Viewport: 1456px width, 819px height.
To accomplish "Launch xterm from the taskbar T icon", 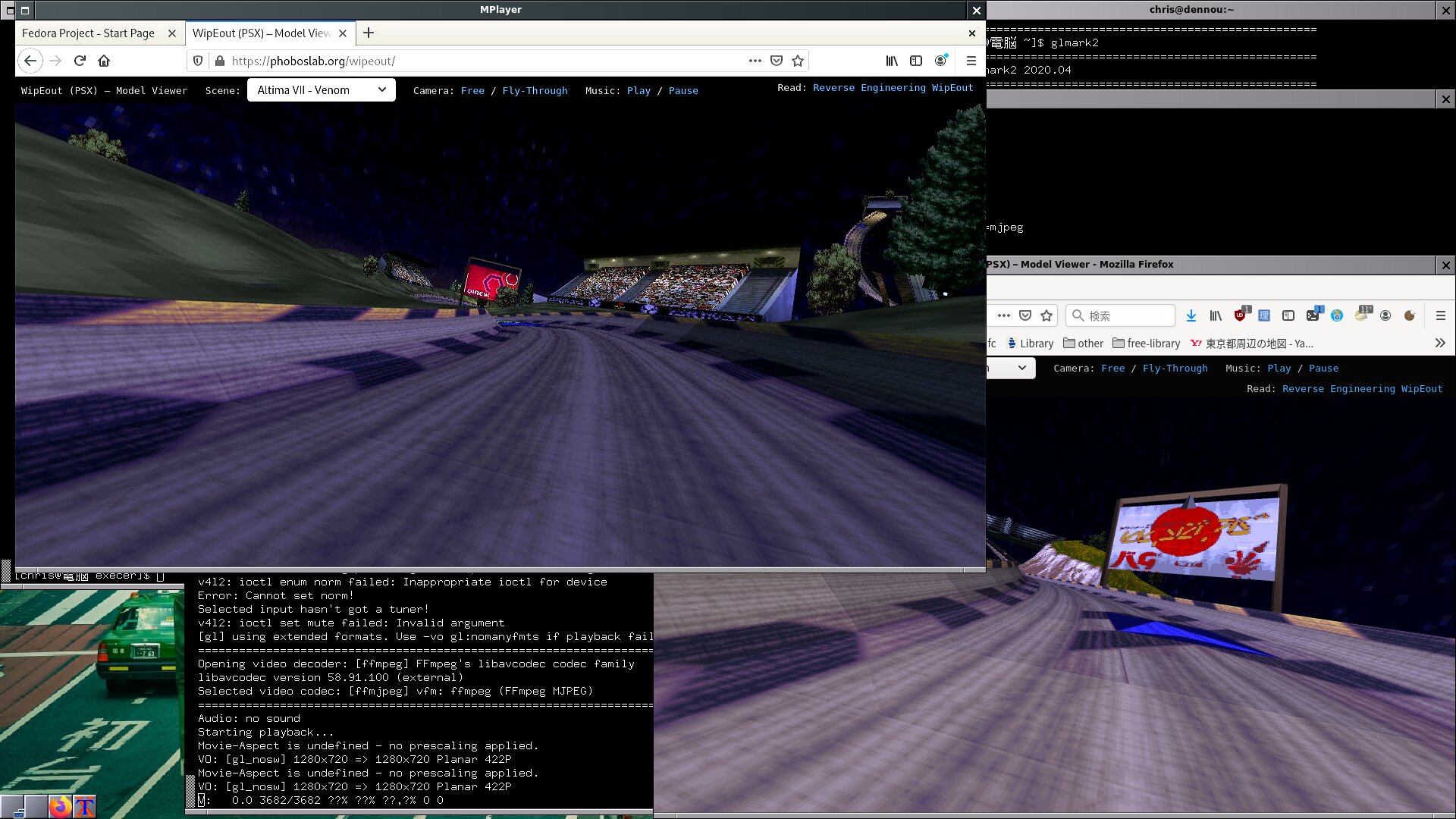I will tap(84, 806).
